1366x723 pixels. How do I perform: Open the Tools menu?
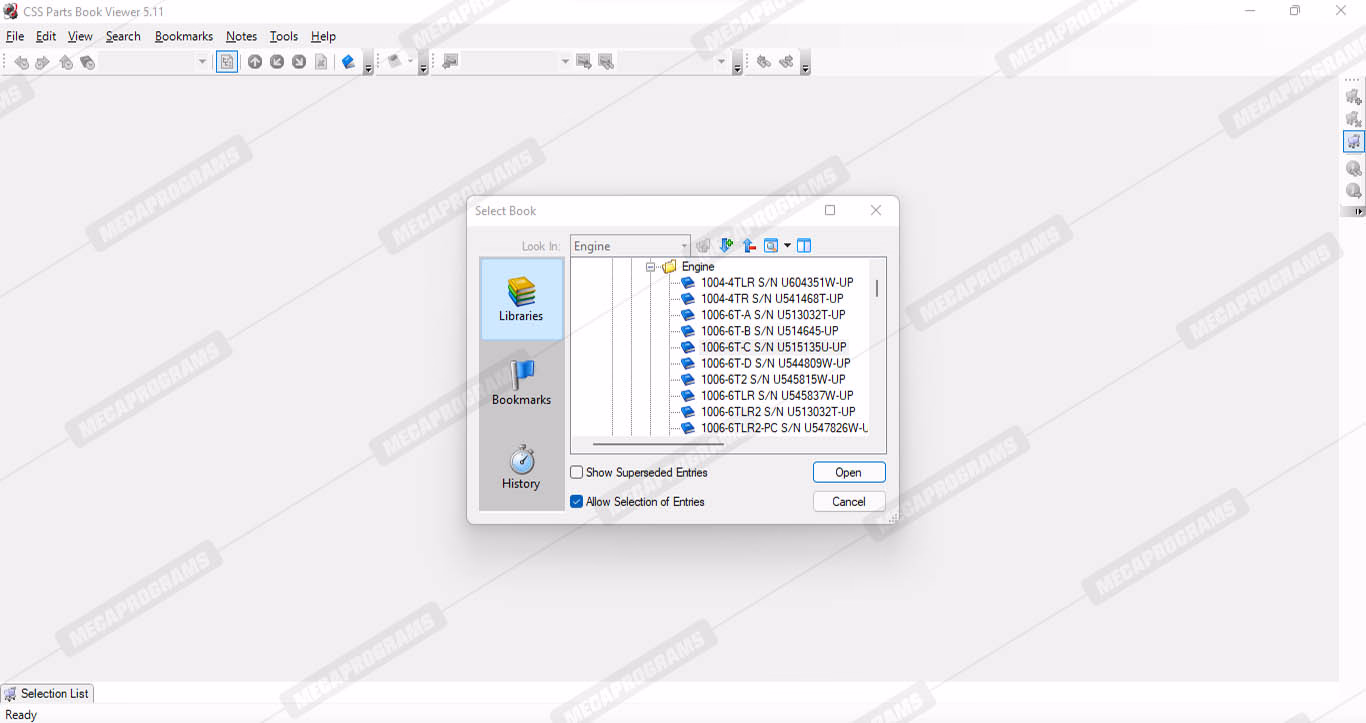(283, 36)
